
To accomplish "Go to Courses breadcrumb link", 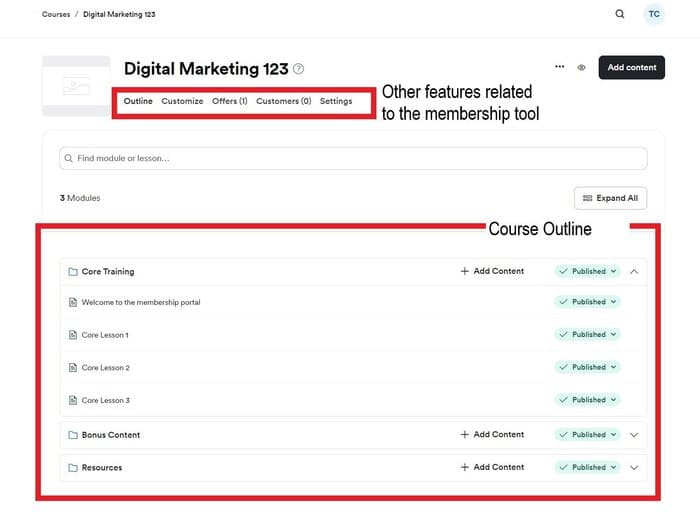I will (56, 14).
